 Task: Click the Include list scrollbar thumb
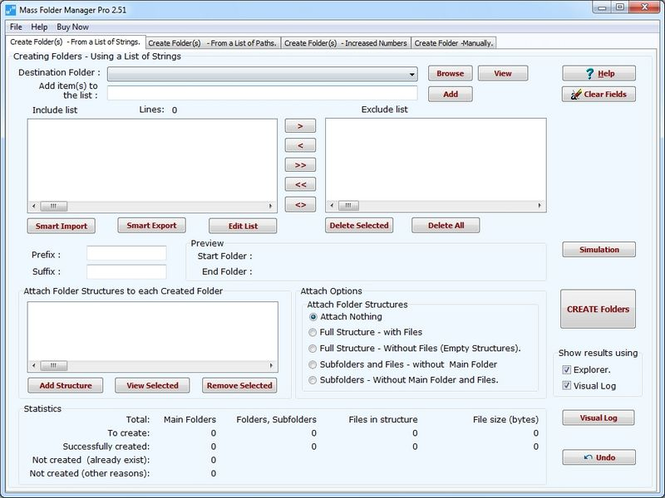[53, 206]
